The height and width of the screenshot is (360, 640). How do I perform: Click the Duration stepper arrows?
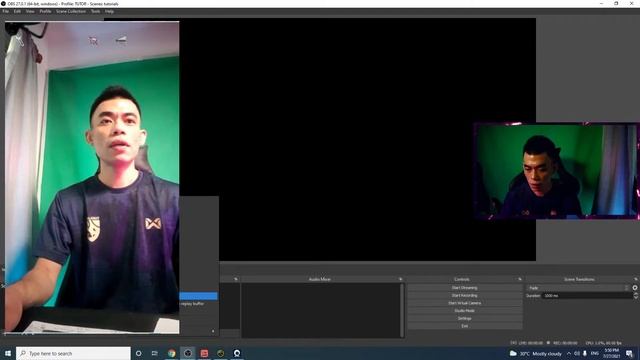(x=636, y=296)
